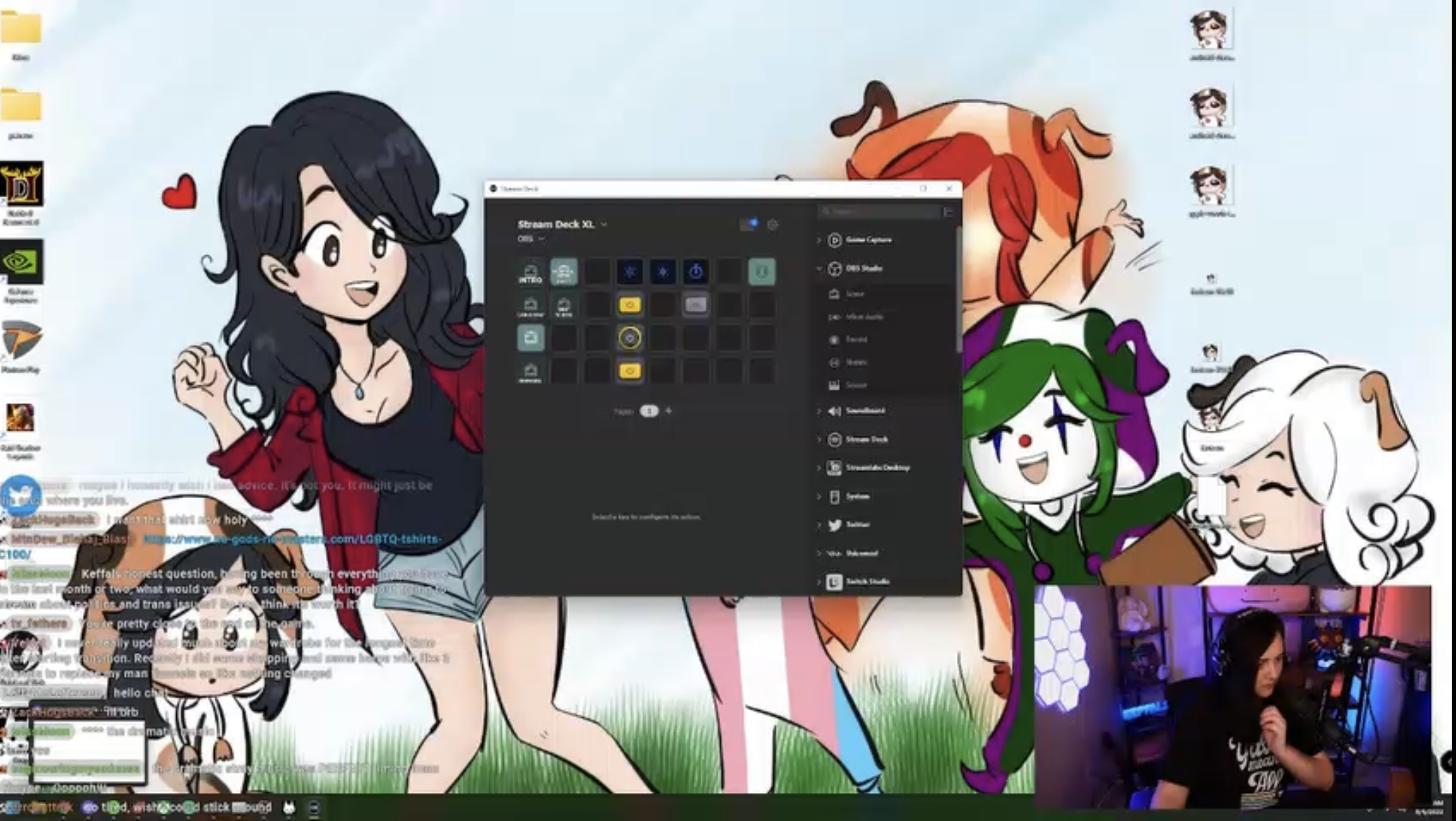Open the topmost desktop folder

[20, 34]
